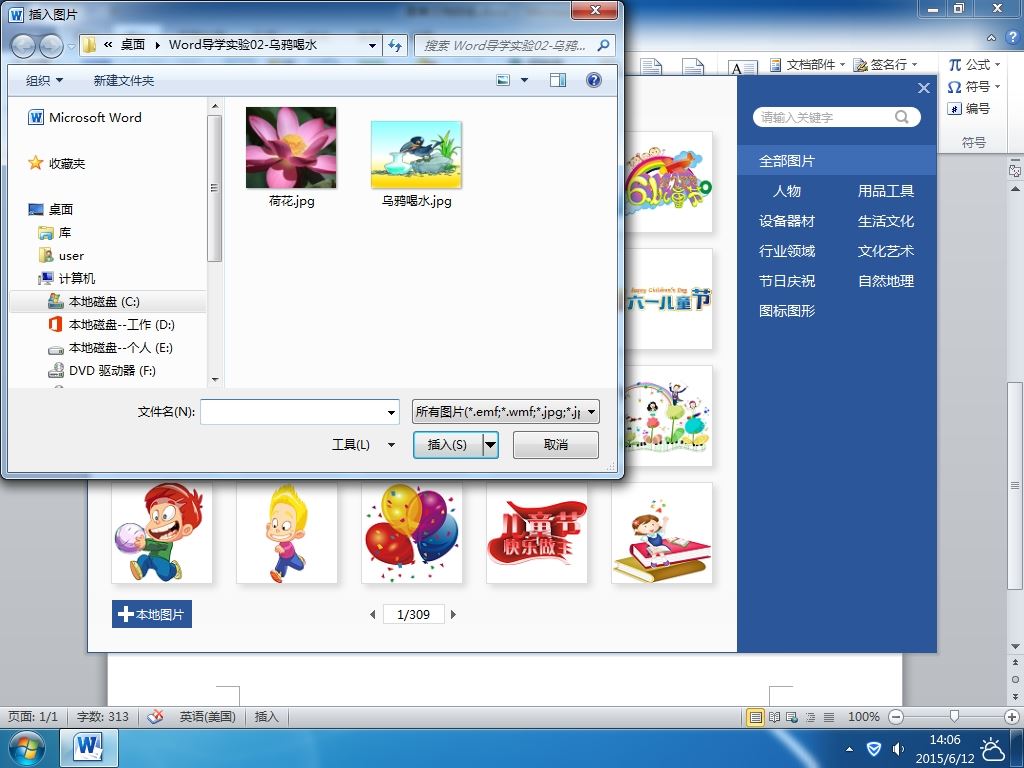Open the dialog help question mark icon
The height and width of the screenshot is (768, 1024).
(594, 80)
